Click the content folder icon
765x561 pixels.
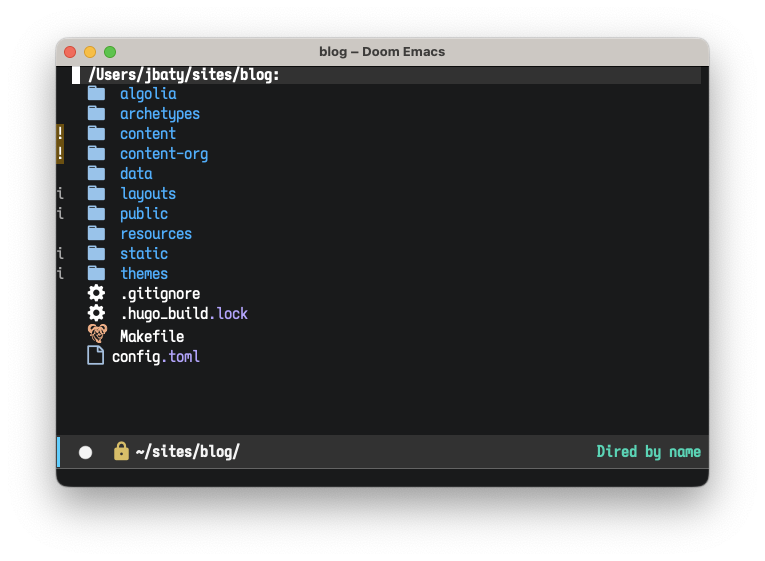[97, 133]
